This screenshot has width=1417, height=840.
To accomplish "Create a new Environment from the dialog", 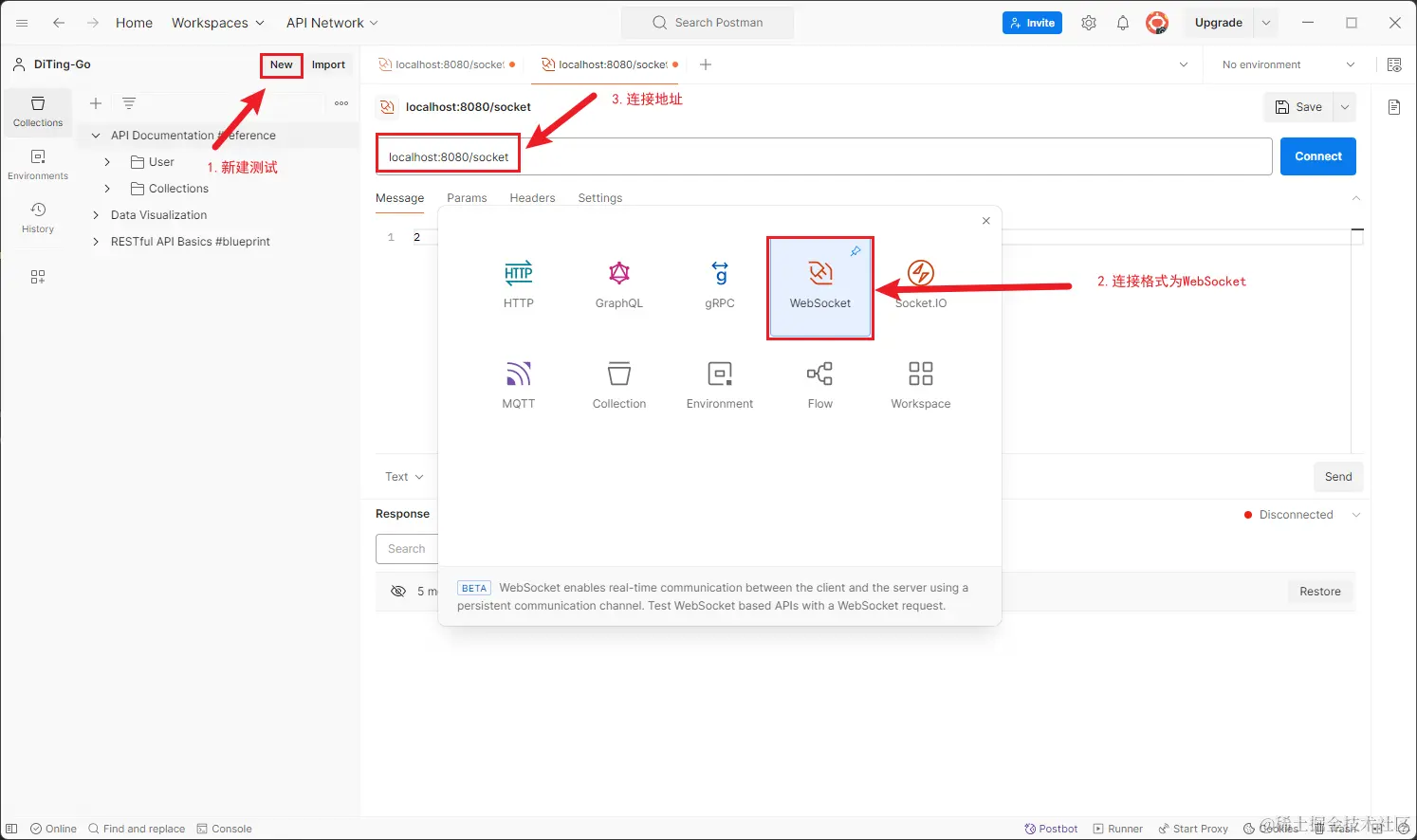I will coord(720,386).
